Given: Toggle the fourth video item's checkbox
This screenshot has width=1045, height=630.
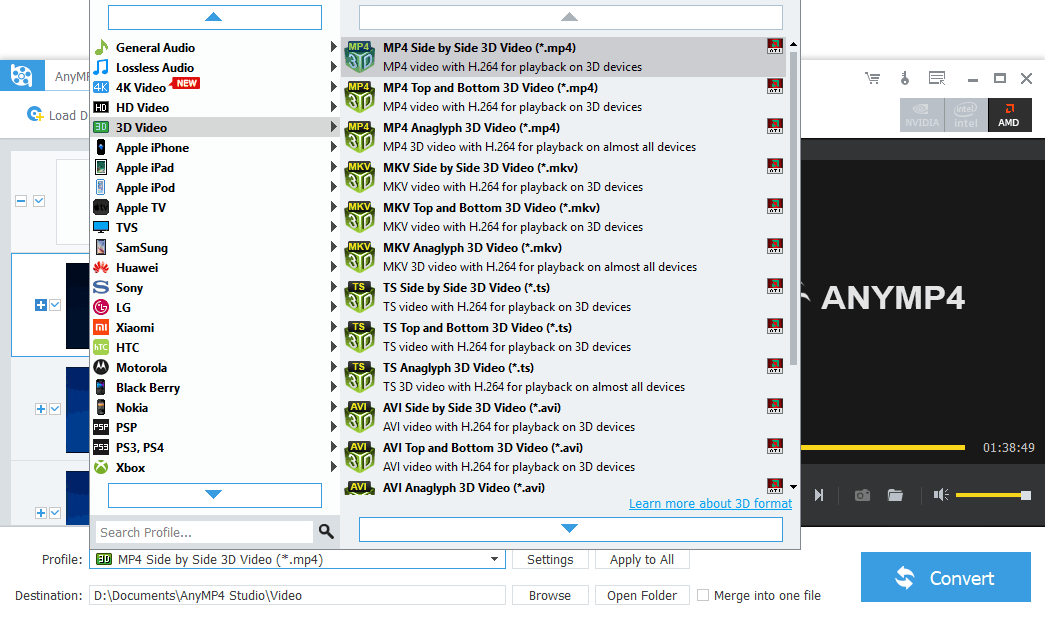Looking at the screenshot, I should pyautogui.click(x=55, y=513).
